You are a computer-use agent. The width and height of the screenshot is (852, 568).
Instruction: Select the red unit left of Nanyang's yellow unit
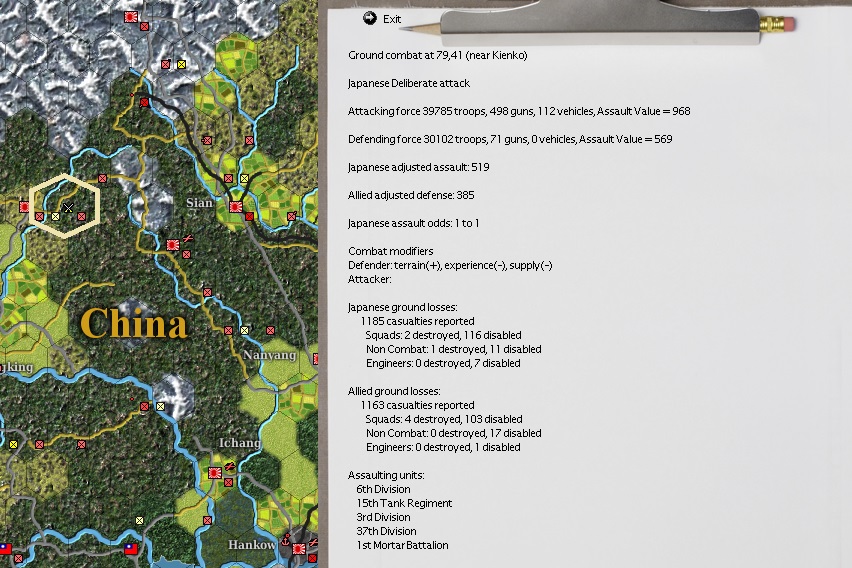pyautogui.click(x=228, y=330)
